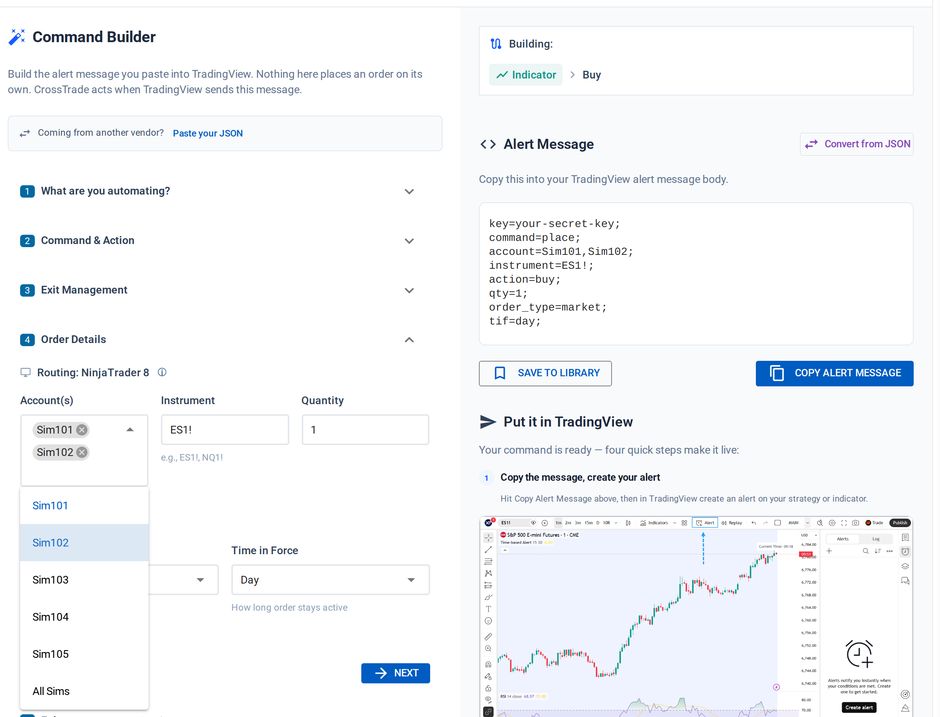Pick Sim105 from the accounts list
The image size is (940, 717).
click(85, 654)
